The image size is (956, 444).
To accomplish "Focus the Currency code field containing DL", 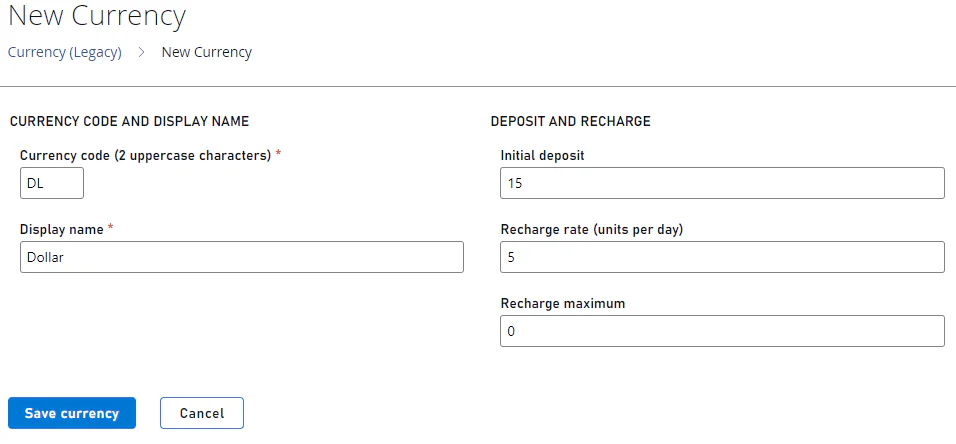I will pyautogui.click(x=51, y=184).
